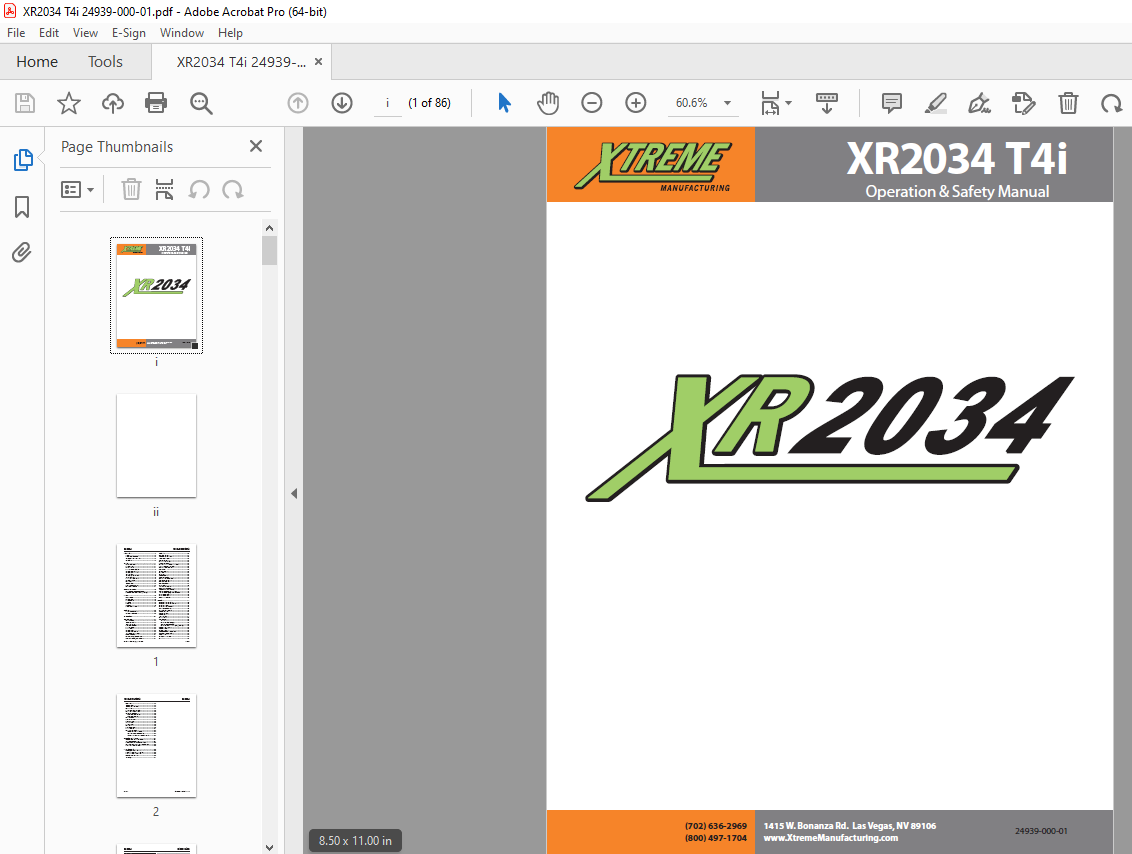Screen dimensions: 1132x854
Task: Activate the hand pan tool
Action: [548, 103]
